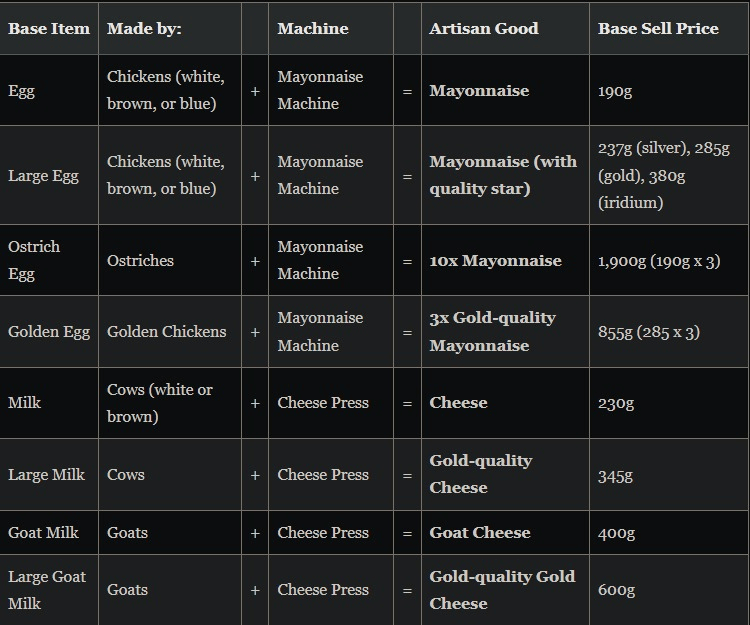The height and width of the screenshot is (625, 750).
Task: Click the Large Goat Milk cell
Action: point(47,590)
